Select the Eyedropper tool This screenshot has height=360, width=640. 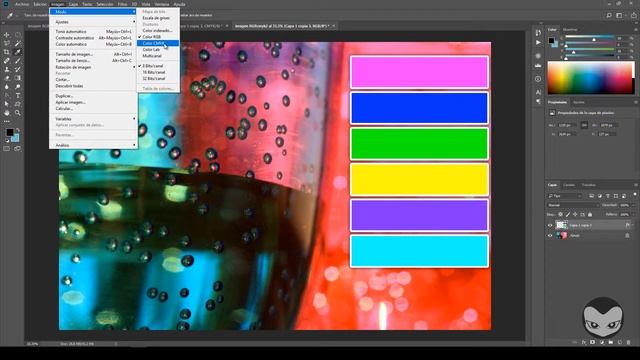click(x=18, y=52)
